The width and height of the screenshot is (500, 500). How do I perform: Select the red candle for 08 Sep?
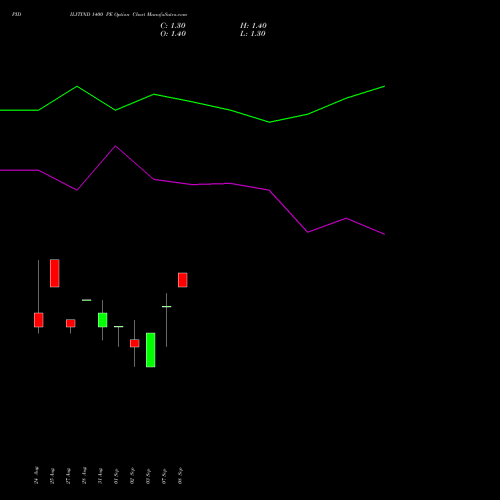point(183,280)
